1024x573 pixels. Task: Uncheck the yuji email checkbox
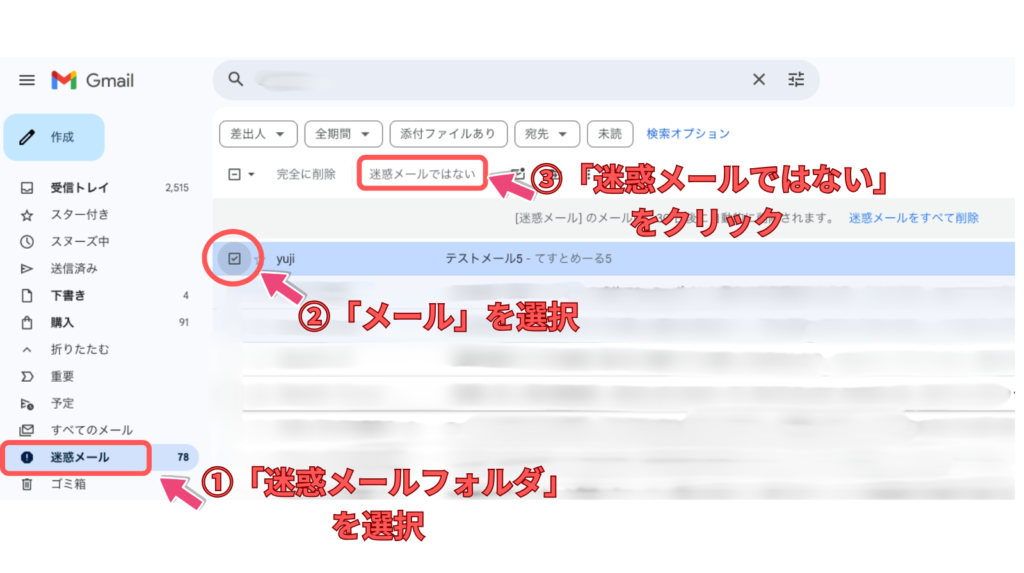(x=234, y=259)
